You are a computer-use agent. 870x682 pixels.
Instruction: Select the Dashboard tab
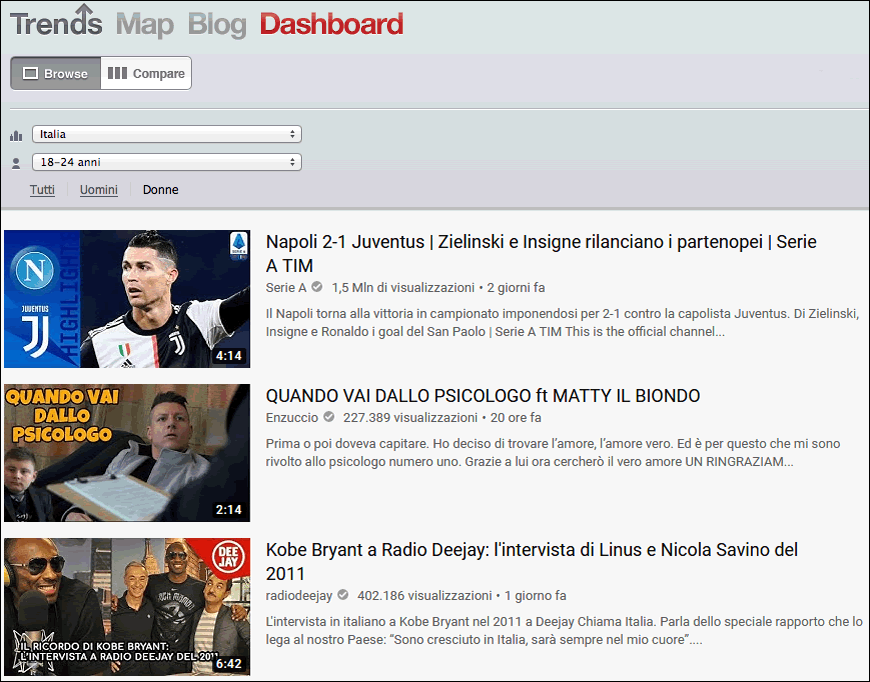tap(331, 24)
